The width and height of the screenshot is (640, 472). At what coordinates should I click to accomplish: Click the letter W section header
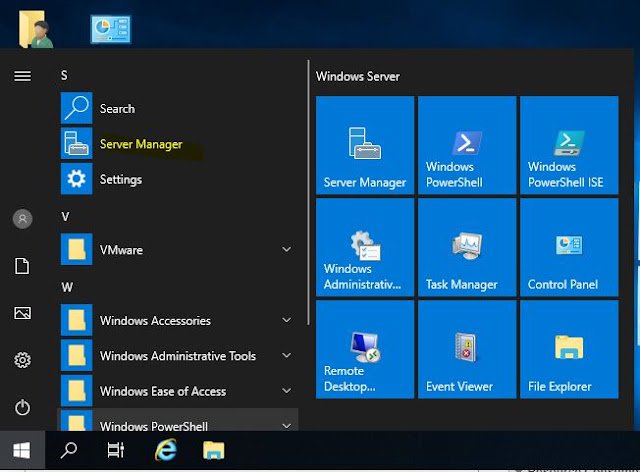pyautogui.click(x=67, y=287)
